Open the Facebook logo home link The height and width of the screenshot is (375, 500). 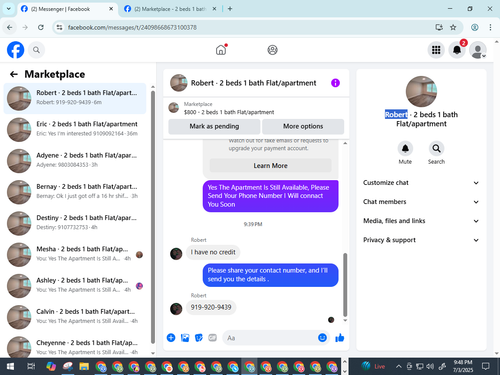[x=15, y=50]
